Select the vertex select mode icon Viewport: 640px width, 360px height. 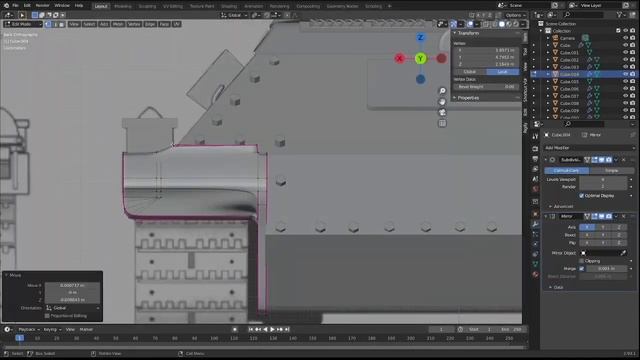tap(49, 24)
